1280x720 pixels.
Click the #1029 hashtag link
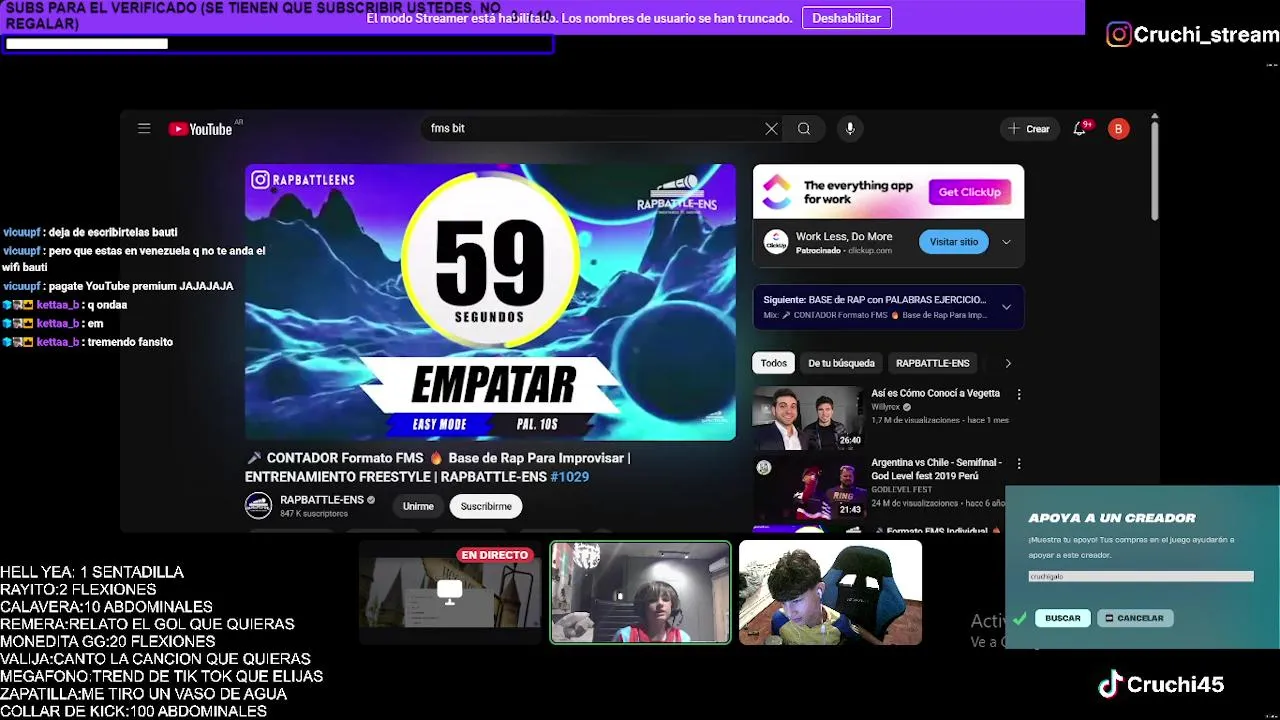tap(569, 477)
